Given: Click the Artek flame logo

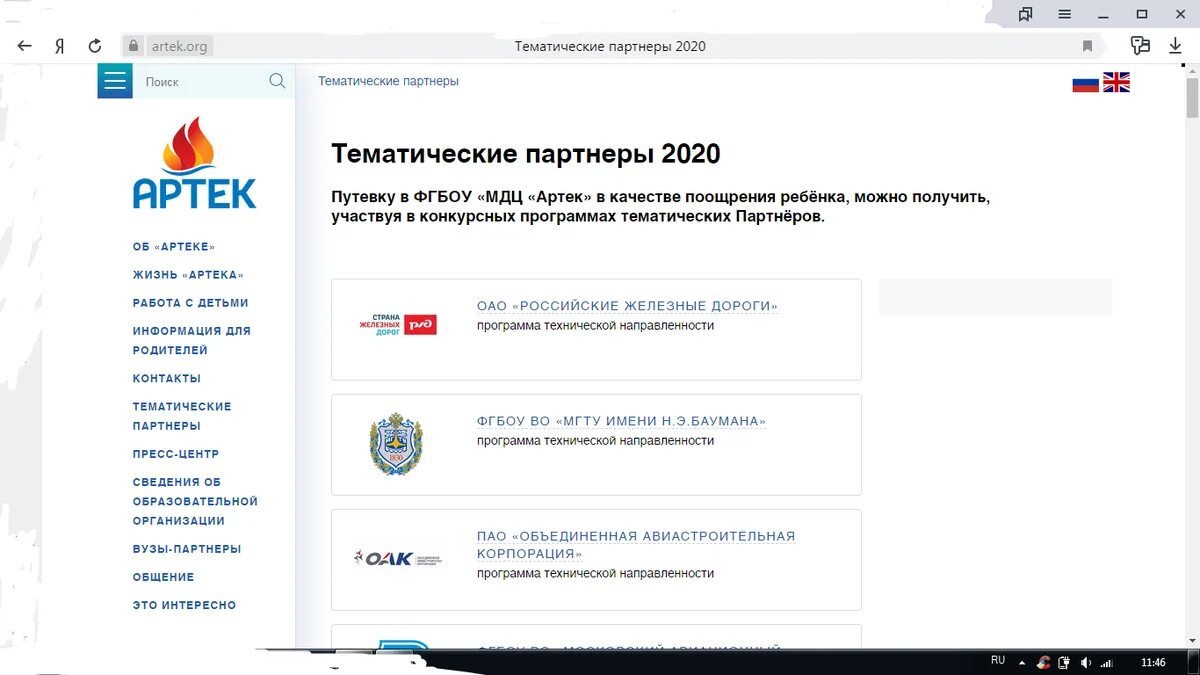Looking at the screenshot, I should pos(194,162).
